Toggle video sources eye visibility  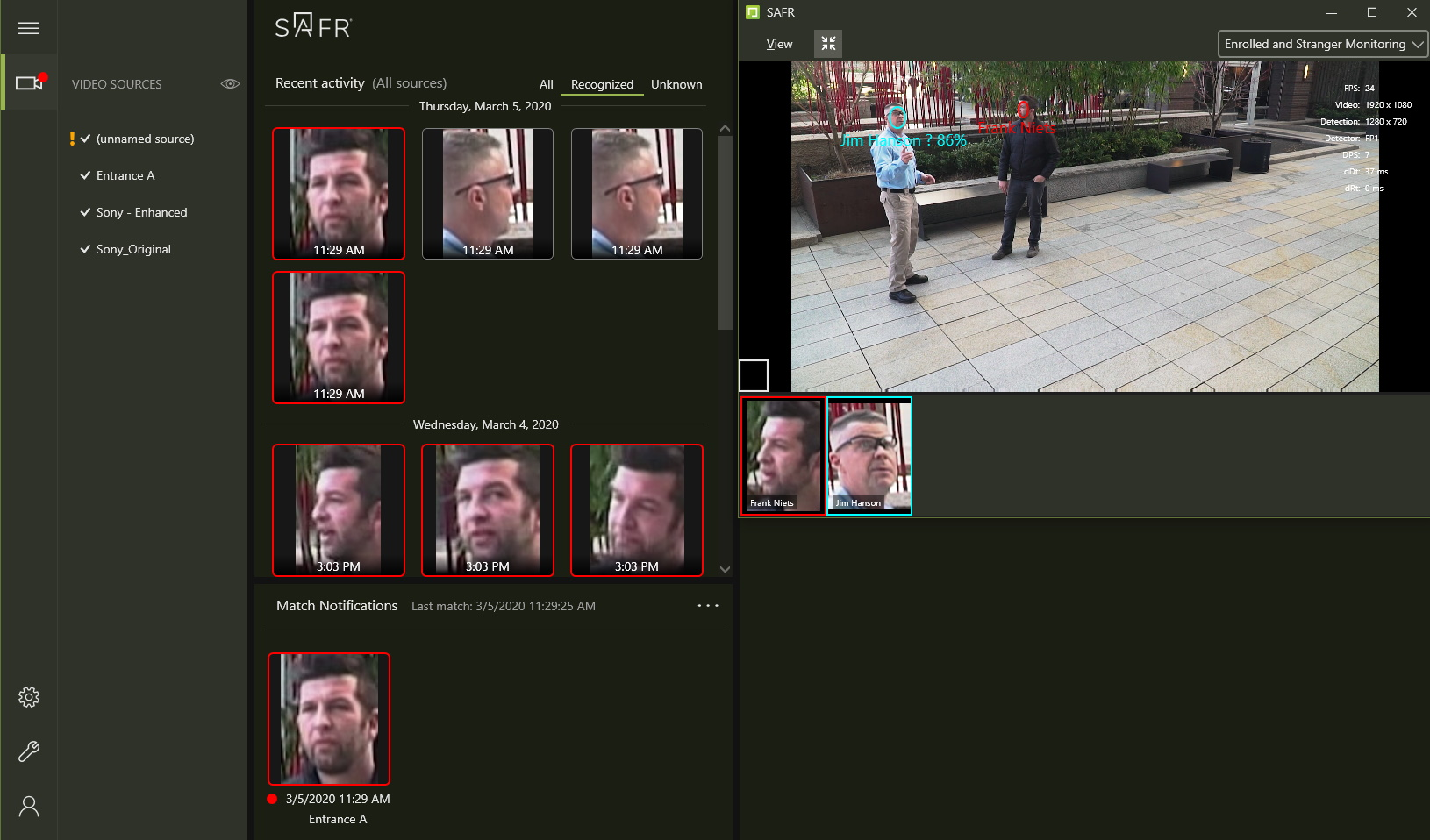[x=230, y=84]
